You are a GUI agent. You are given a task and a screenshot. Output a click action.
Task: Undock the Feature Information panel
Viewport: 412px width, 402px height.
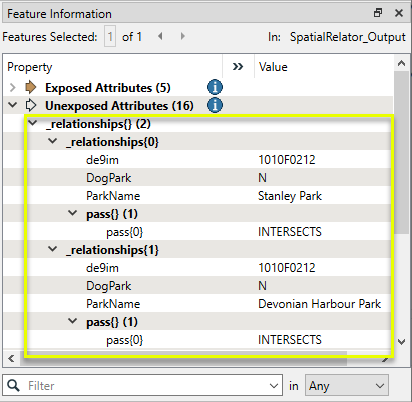point(378,13)
